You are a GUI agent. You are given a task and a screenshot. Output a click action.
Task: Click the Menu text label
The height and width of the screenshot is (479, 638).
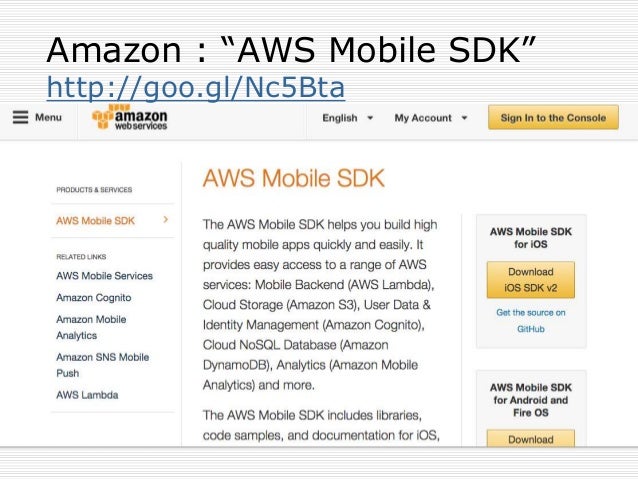click(x=48, y=117)
